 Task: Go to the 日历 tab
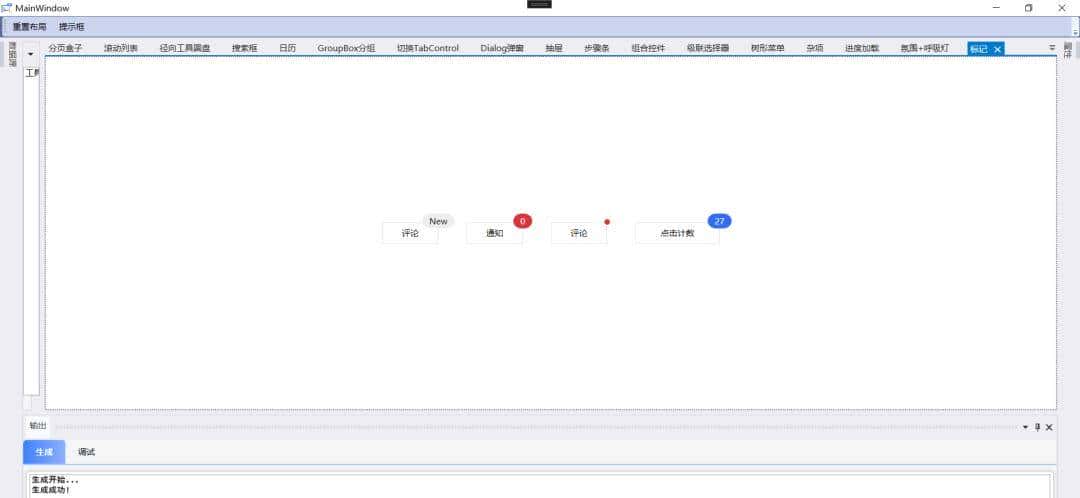pyautogui.click(x=287, y=48)
